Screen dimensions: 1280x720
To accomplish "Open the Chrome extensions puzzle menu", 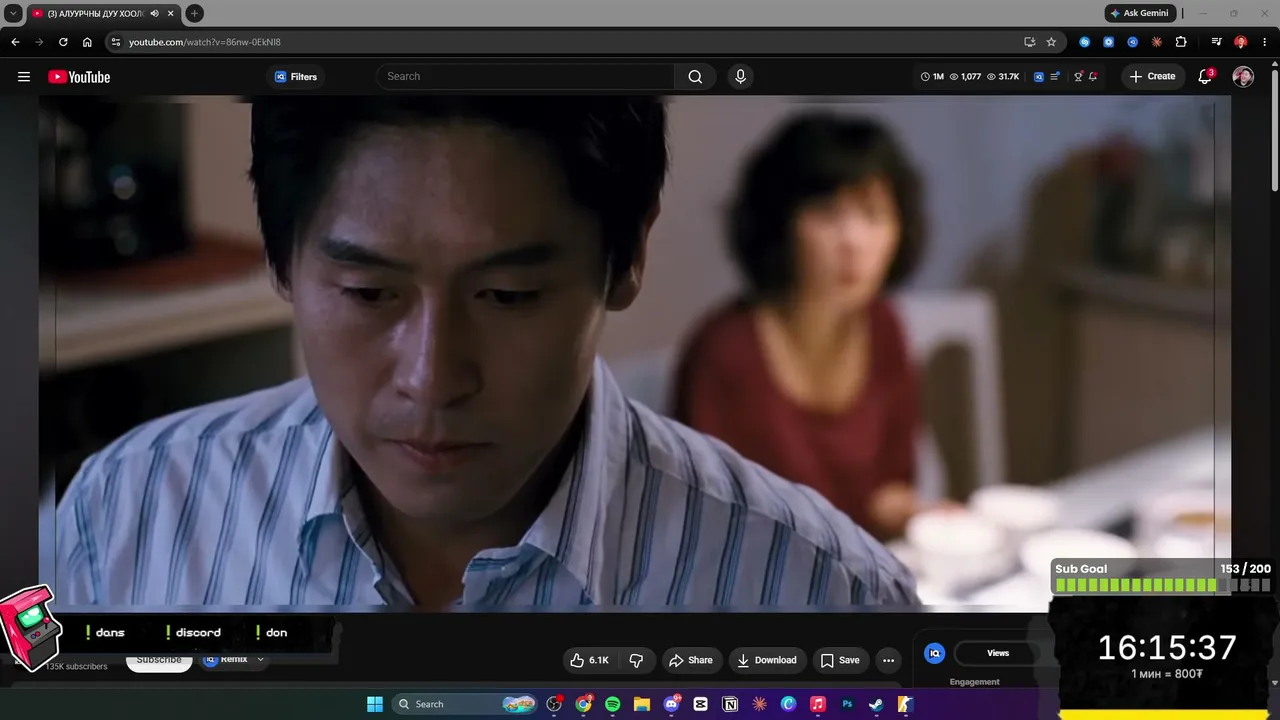I will tap(1181, 42).
